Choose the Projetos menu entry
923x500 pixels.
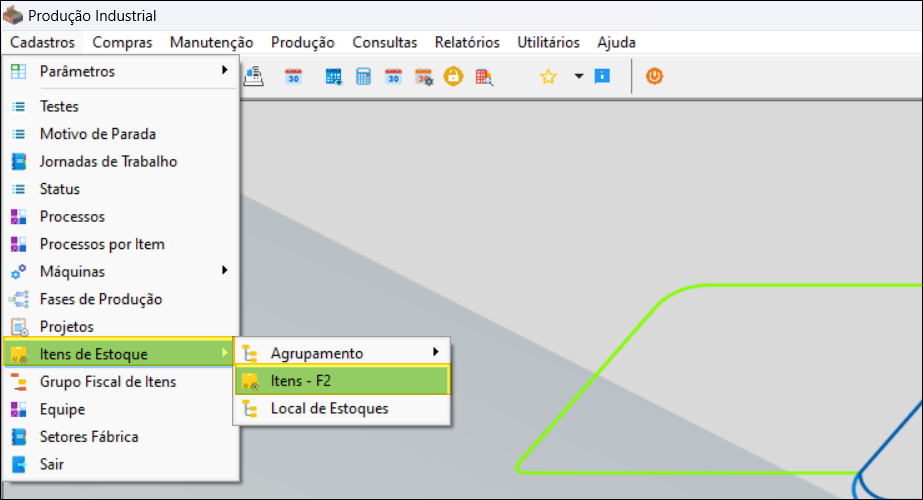click(x=120, y=326)
